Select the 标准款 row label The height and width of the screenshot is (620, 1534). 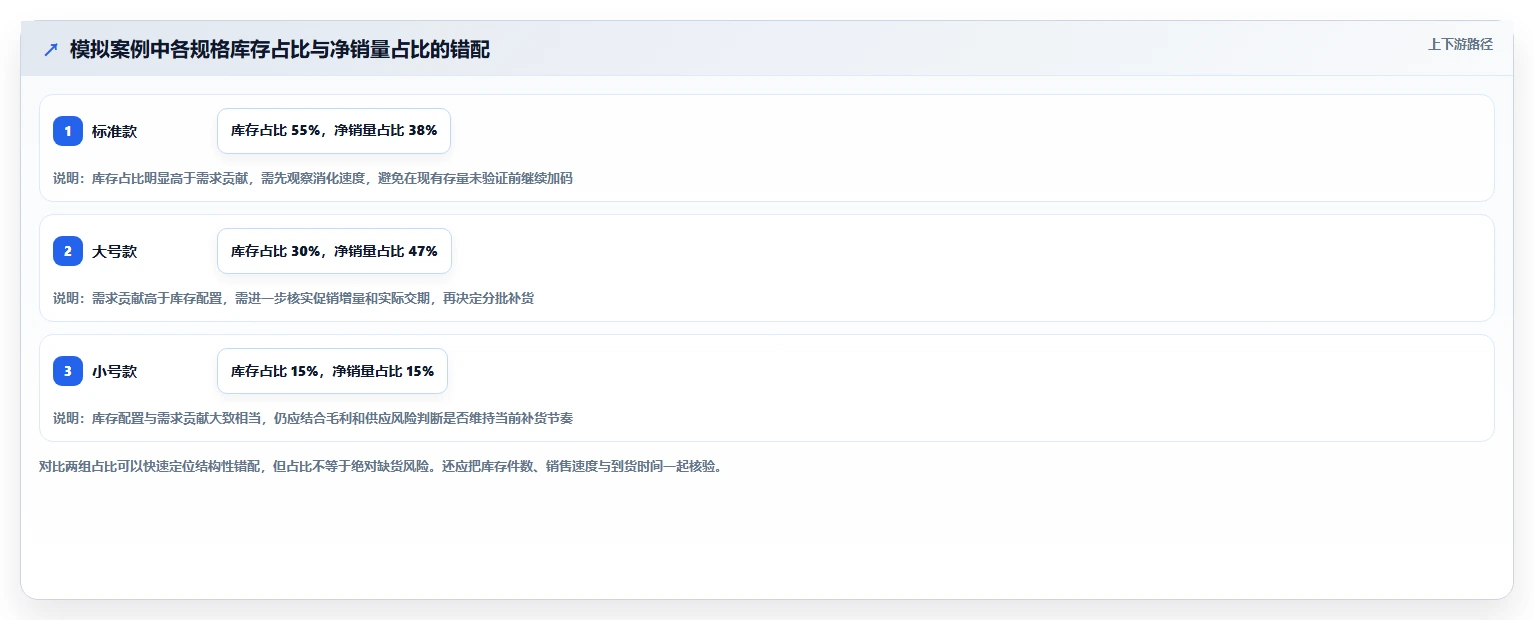click(x=114, y=131)
